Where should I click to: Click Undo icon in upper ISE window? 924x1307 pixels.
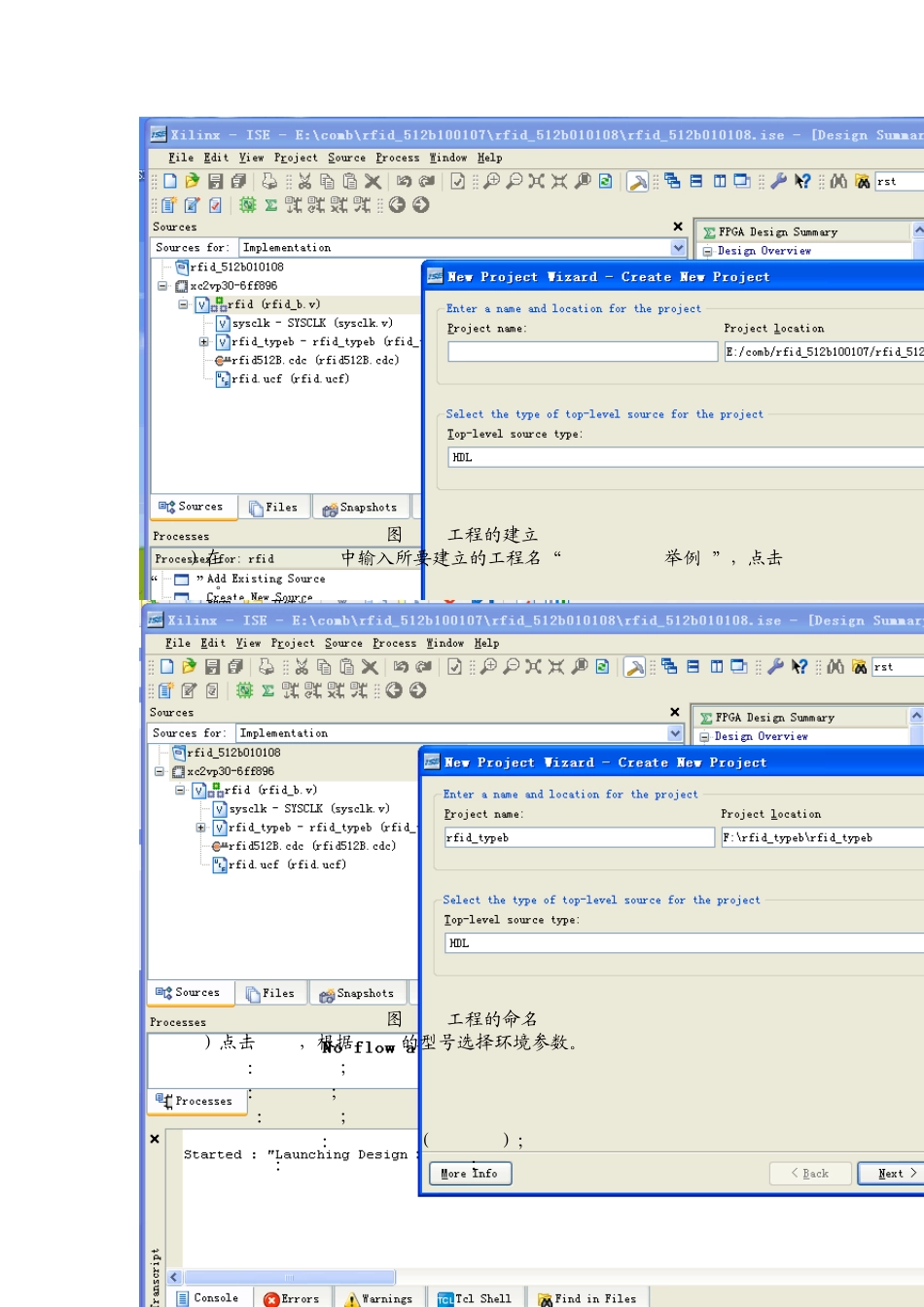tap(404, 181)
